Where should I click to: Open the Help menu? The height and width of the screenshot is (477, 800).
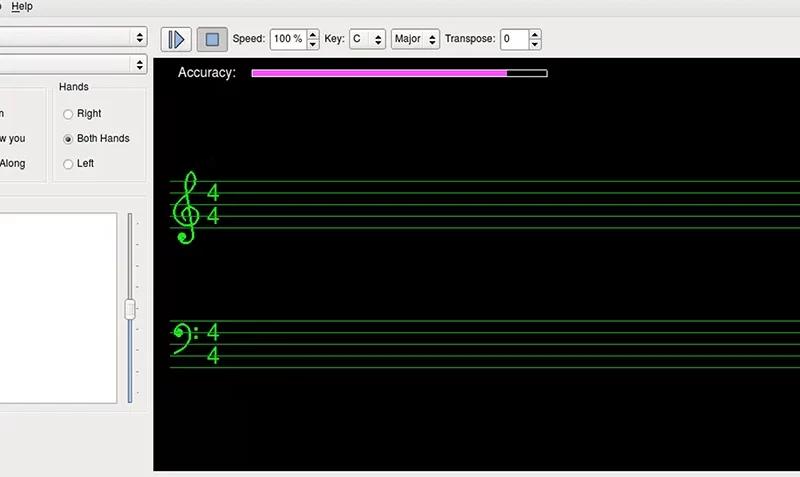point(22,6)
